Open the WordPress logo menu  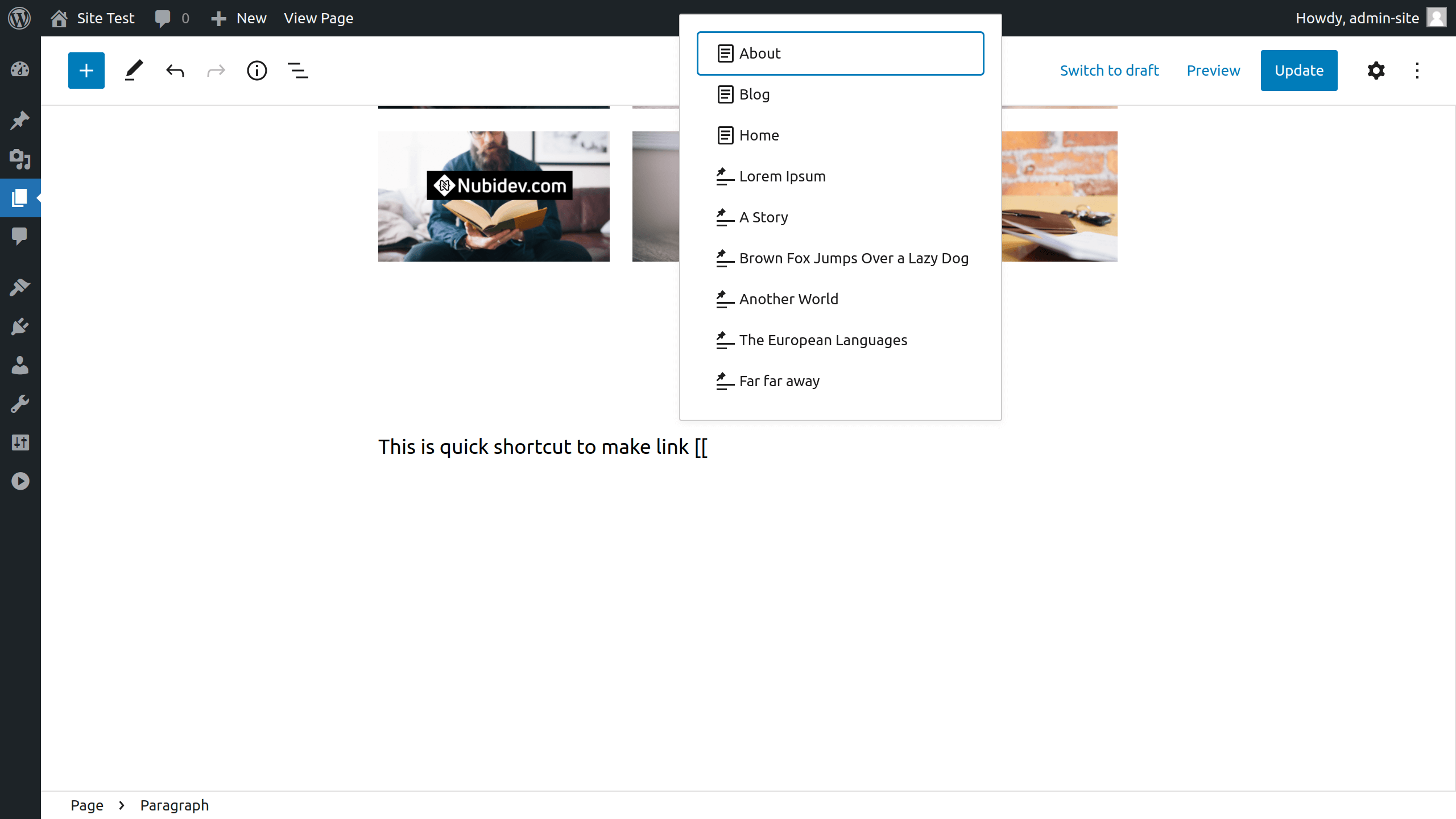coord(19,18)
